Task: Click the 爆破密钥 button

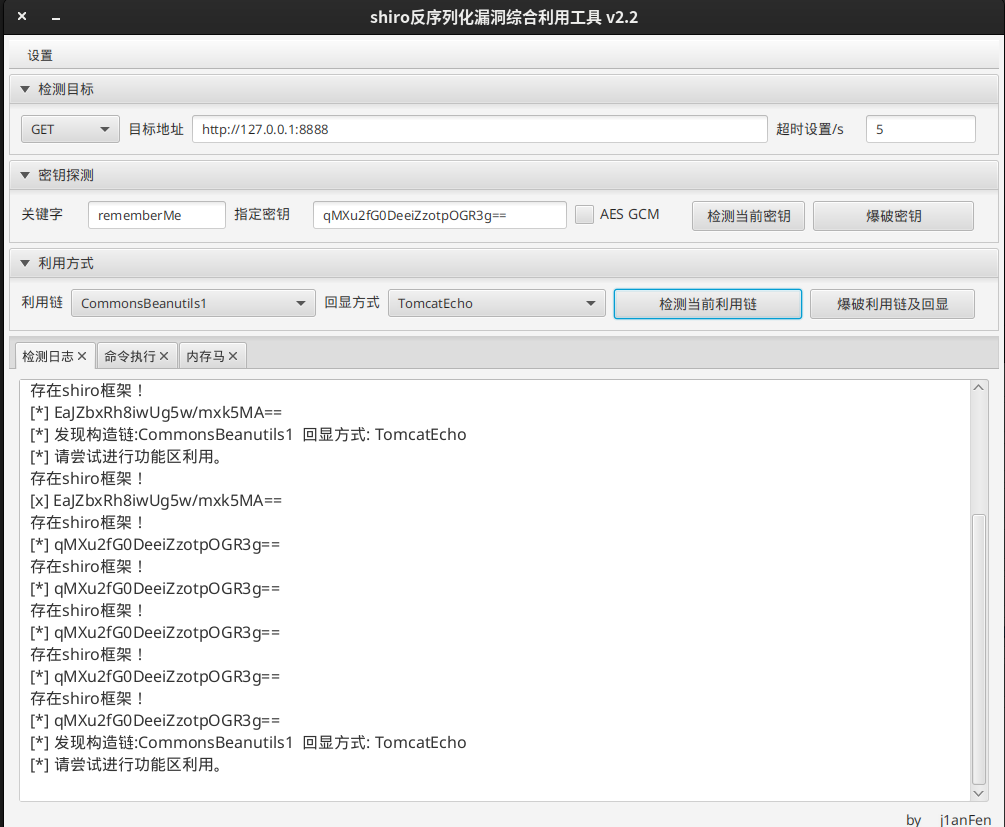Action: click(x=893, y=216)
